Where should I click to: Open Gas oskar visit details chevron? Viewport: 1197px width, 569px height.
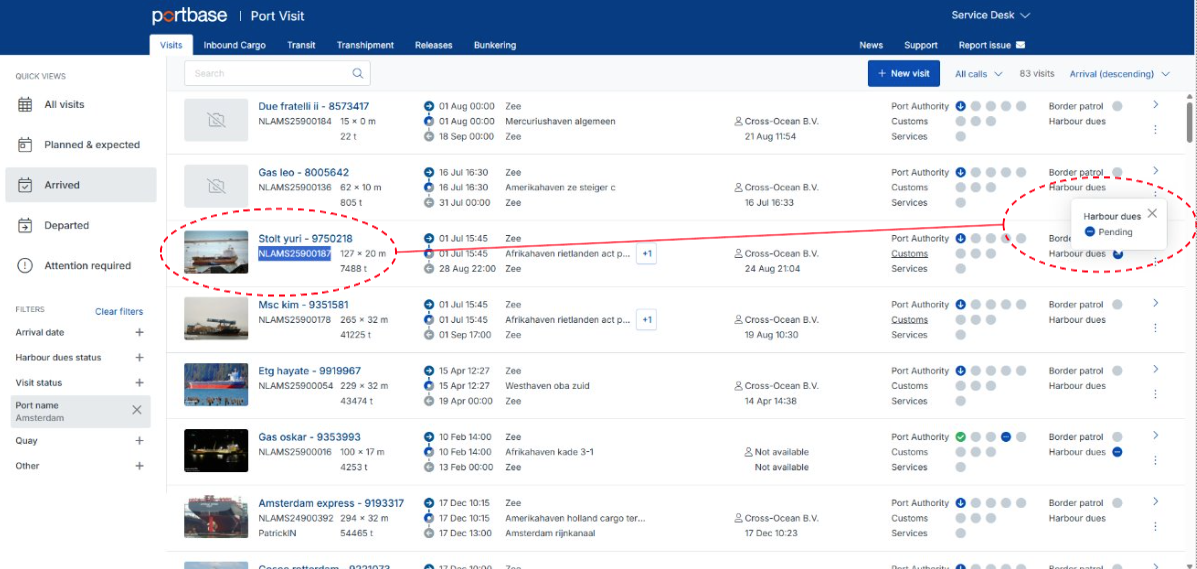tap(1155, 435)
